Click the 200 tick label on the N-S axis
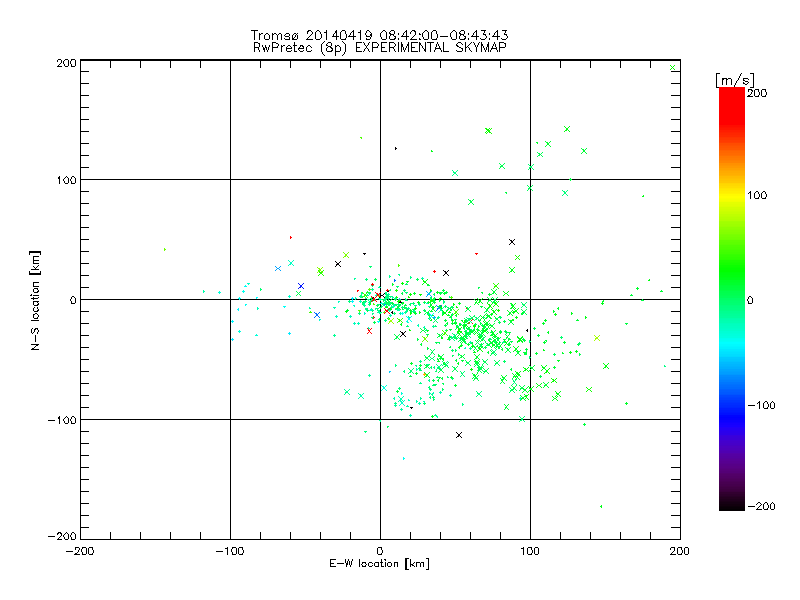 point(66,63)
